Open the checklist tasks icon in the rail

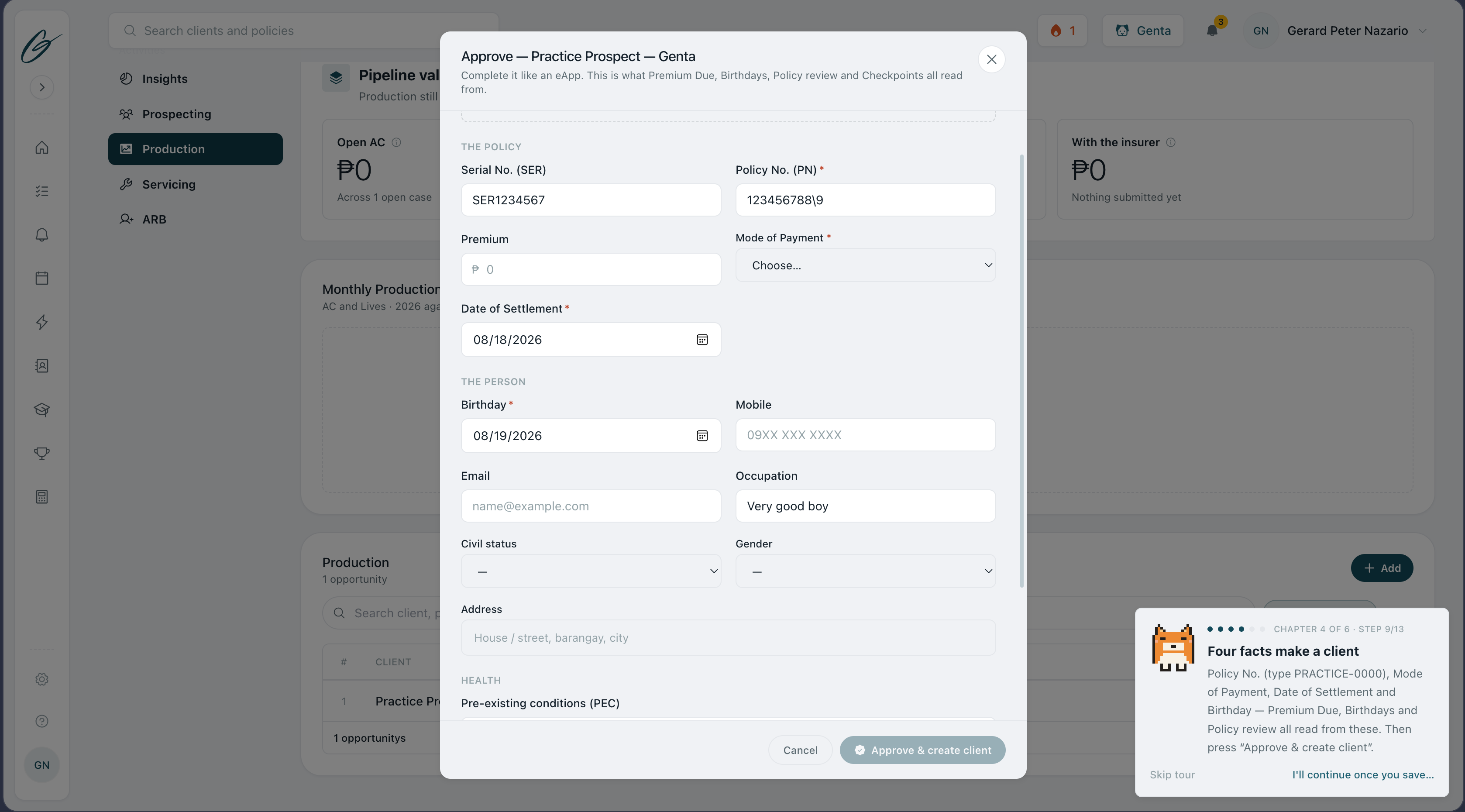(x=41, y=191)
